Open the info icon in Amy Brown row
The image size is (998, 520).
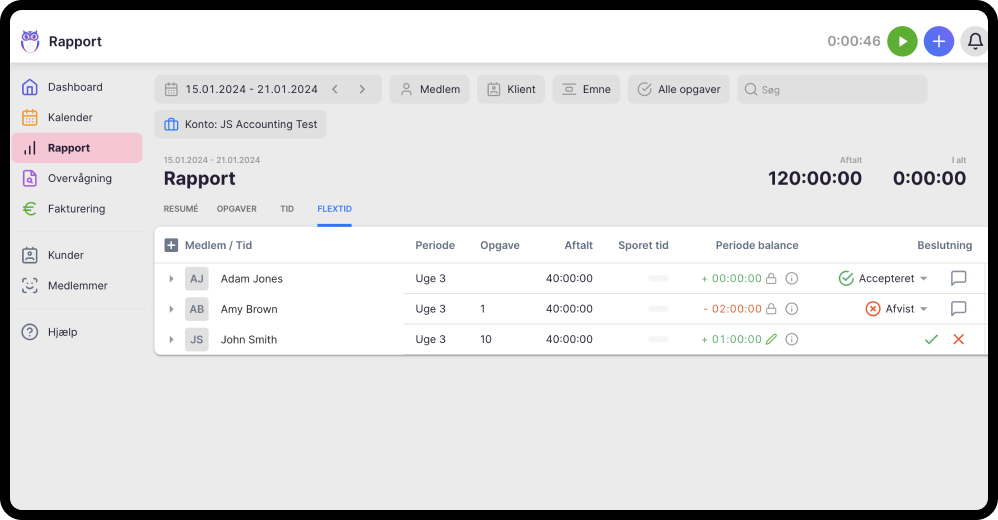[x=792, y=309]
